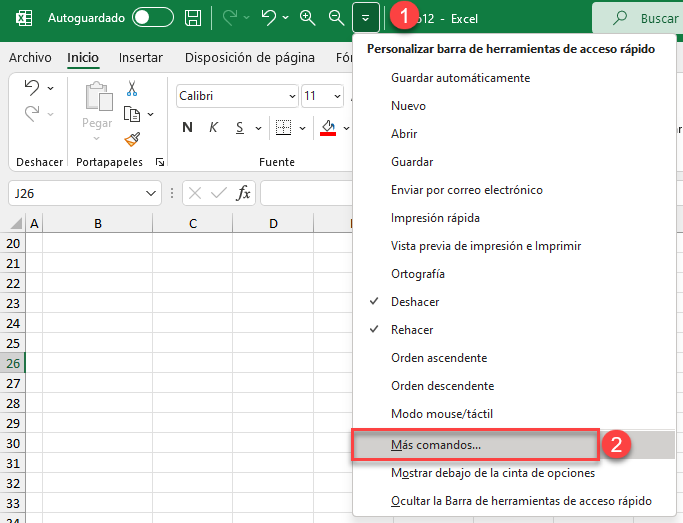This screenshot has height=523, width=683.
Task: Click the Pegar clipboard icon
Action: pos(98,96)
